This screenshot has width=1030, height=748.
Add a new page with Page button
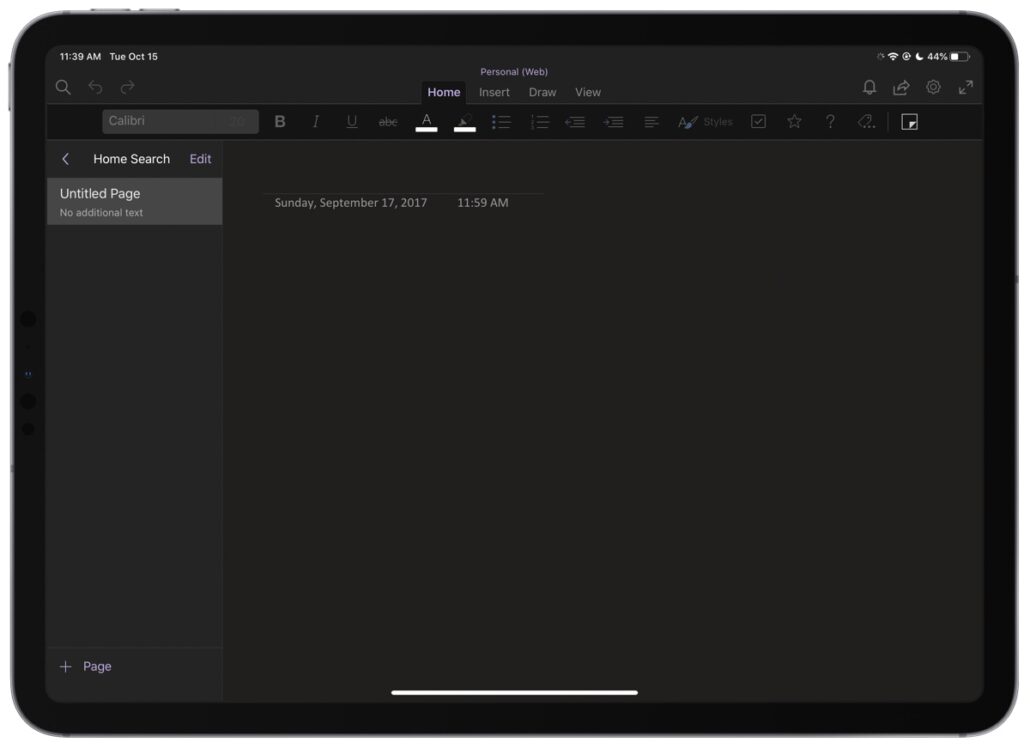(x=85, y=666)
